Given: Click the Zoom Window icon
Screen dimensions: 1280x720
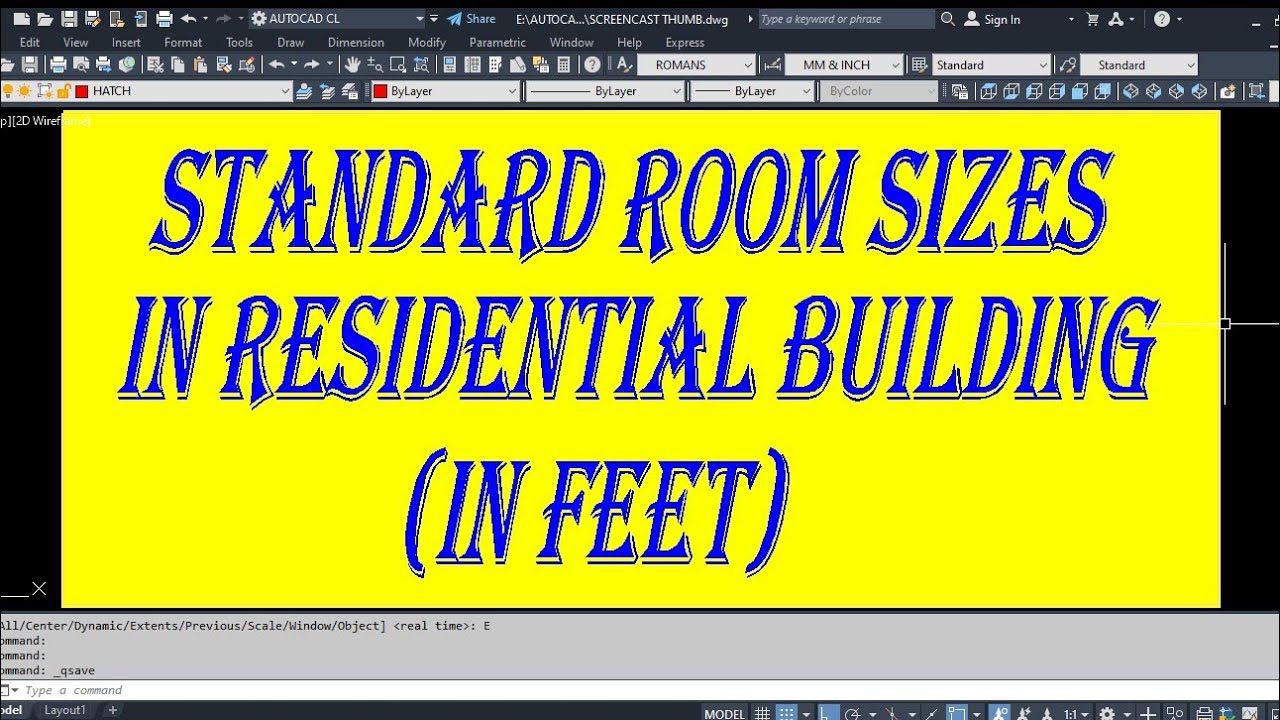Looking at the screenshot, I should tap(398, 65).
